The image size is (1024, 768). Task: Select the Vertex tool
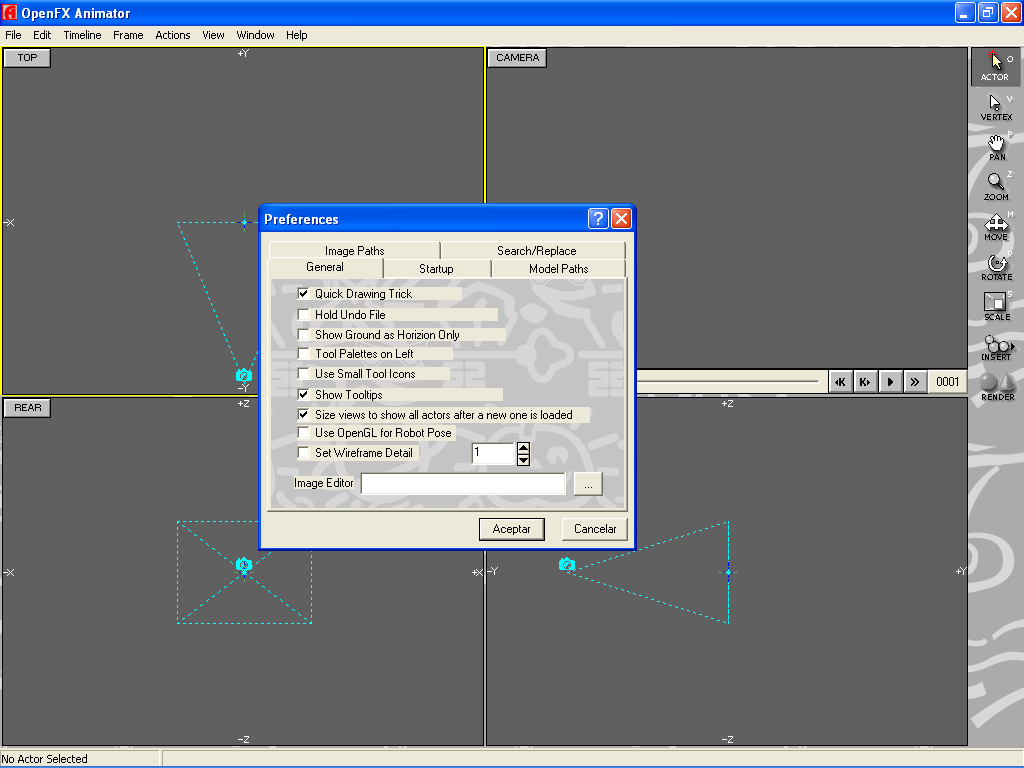coord(995,105)
